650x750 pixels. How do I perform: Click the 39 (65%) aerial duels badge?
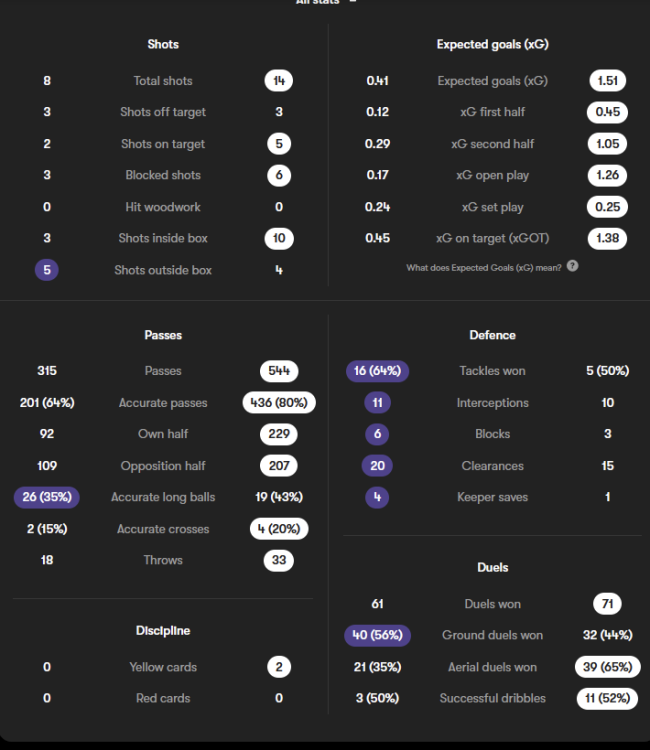[607, 667]
